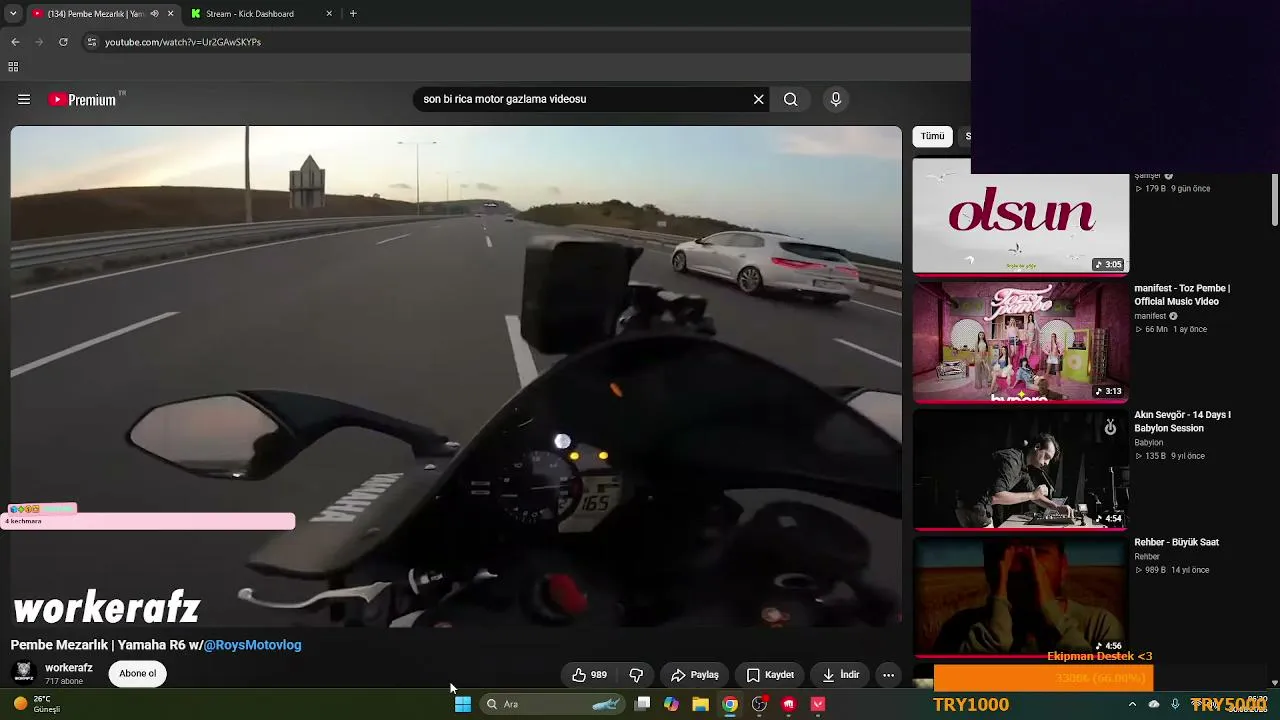Open the Rehber Büyük Saat thumbnail
The height and width of the screenshot is (720, 1280).
(1021, 597)
